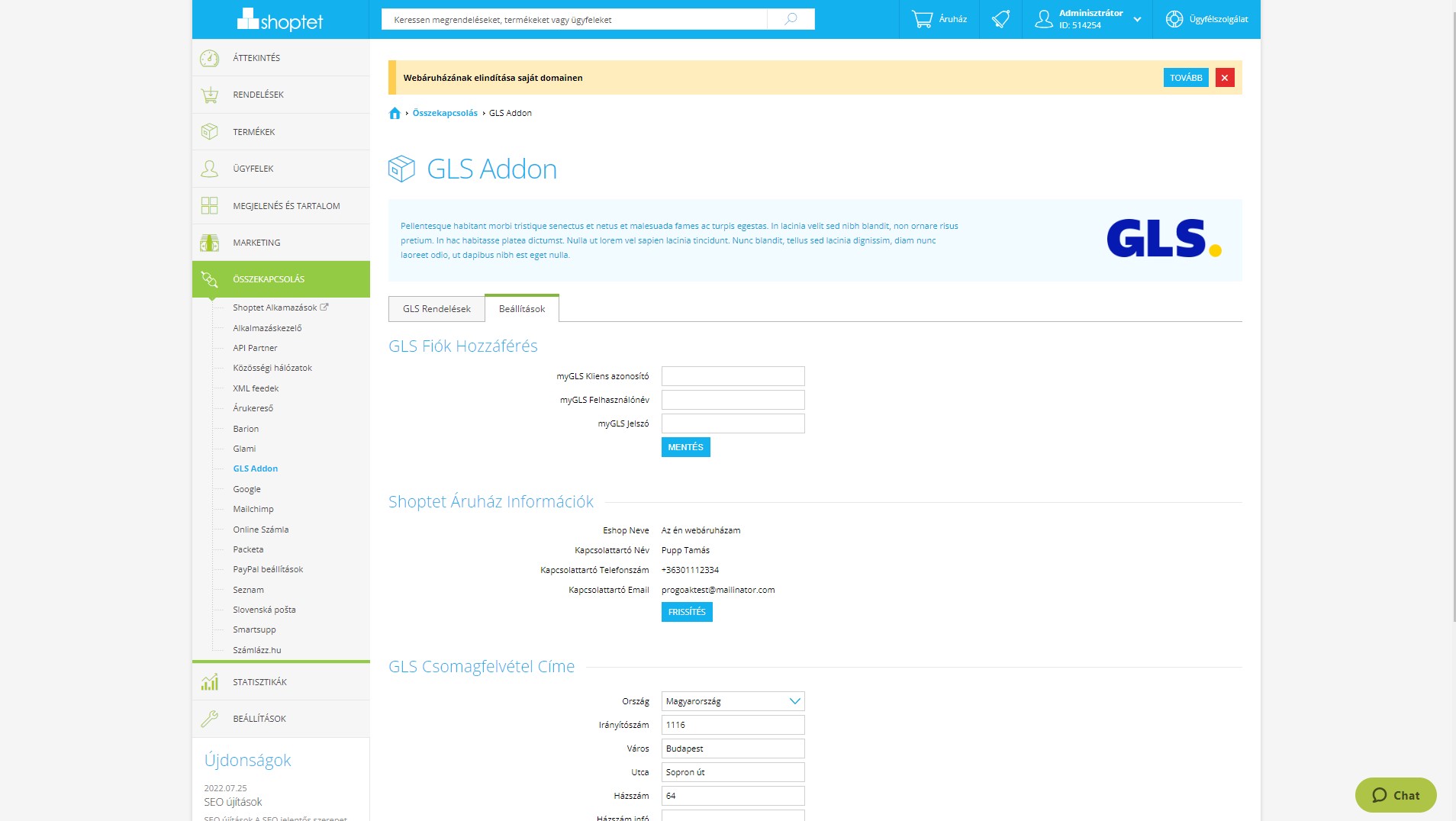This screenshot has width=1456, height=821.
Task: Click the Chat bubble icon
Action: point(1380,795)
